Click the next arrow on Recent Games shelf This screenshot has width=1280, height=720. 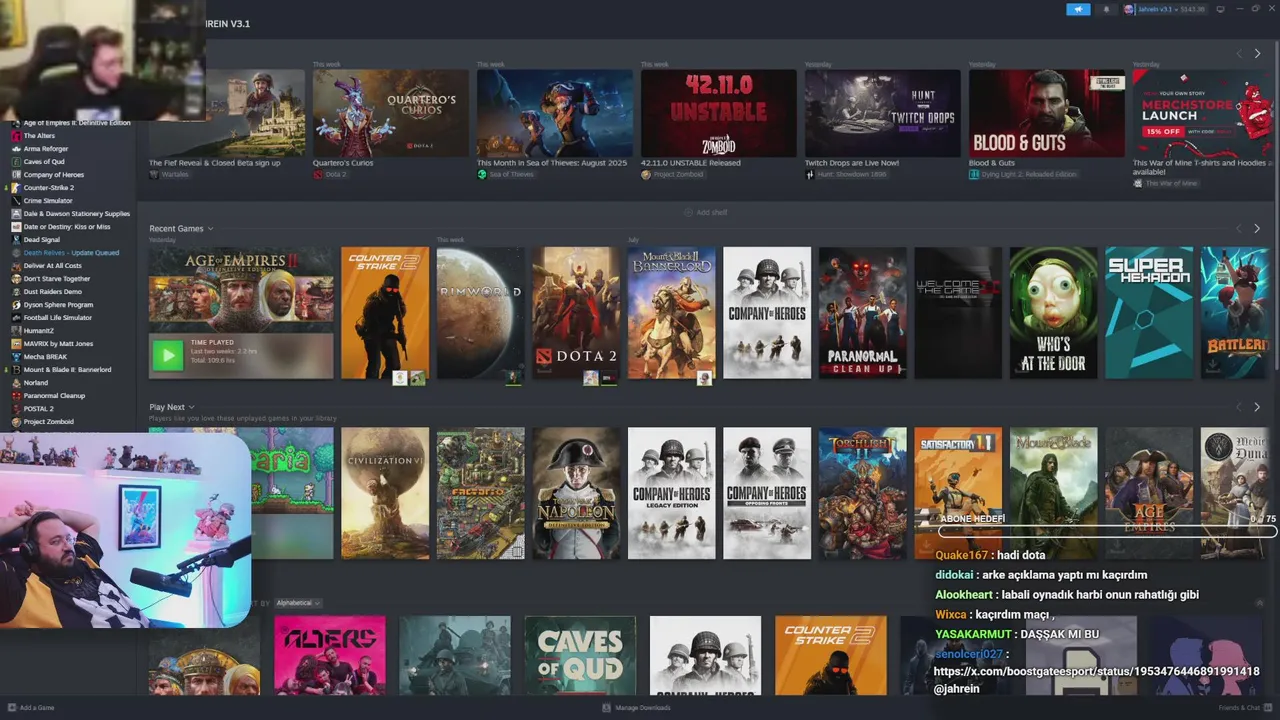coord(1257,229)
